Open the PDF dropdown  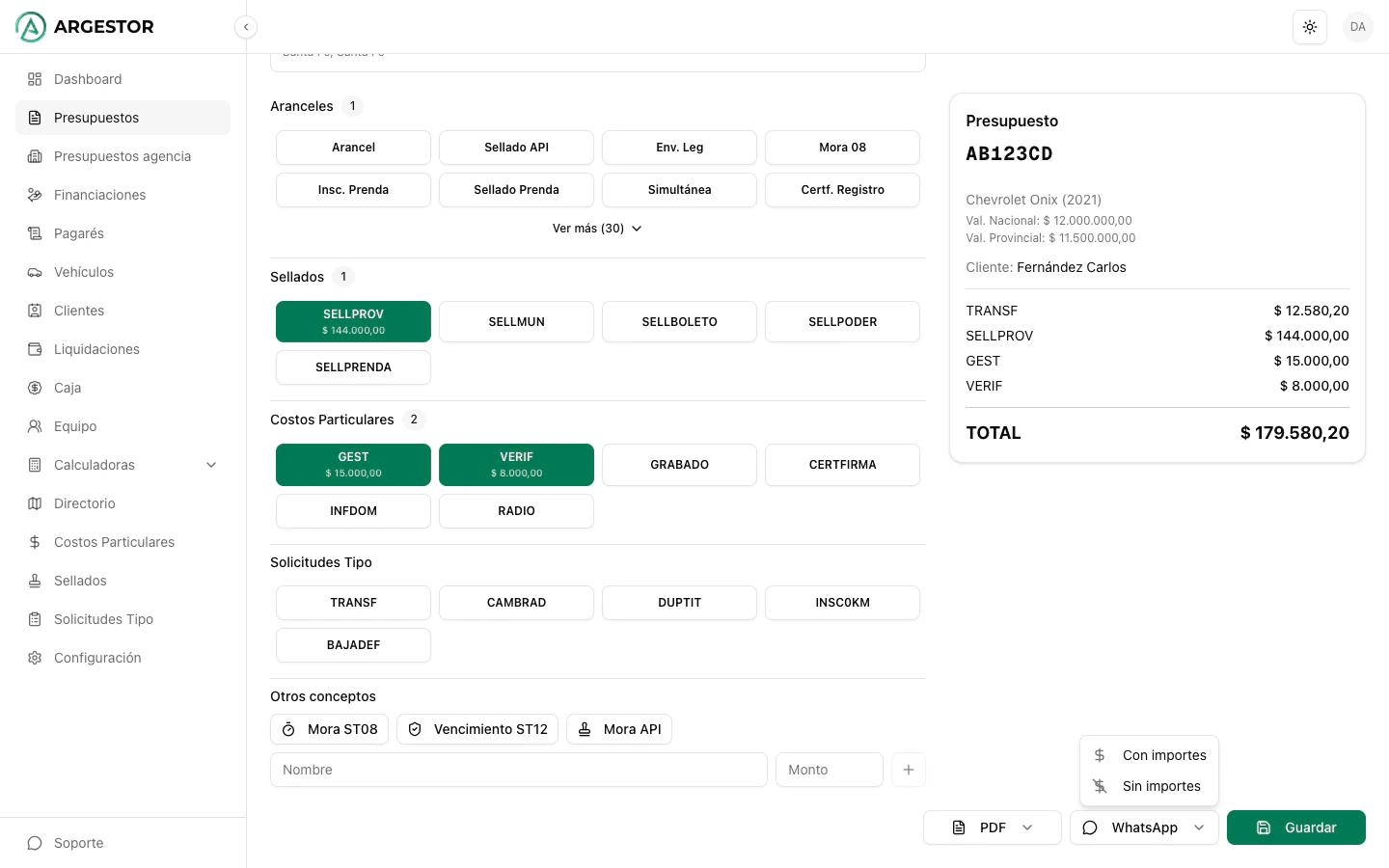[x=993, y=827]
